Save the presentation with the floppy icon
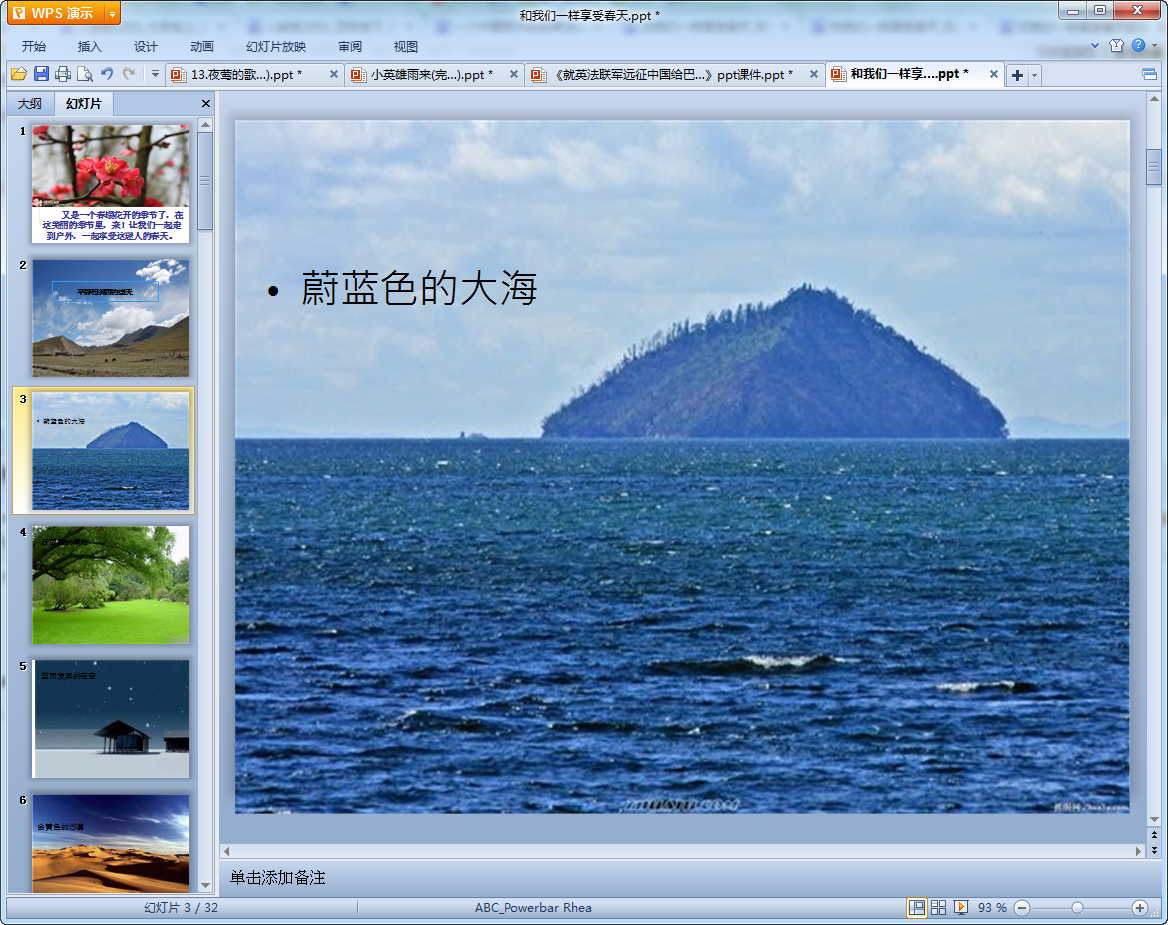The width and height of the screenshot is (1168, 925). click(x=41, y=74)
